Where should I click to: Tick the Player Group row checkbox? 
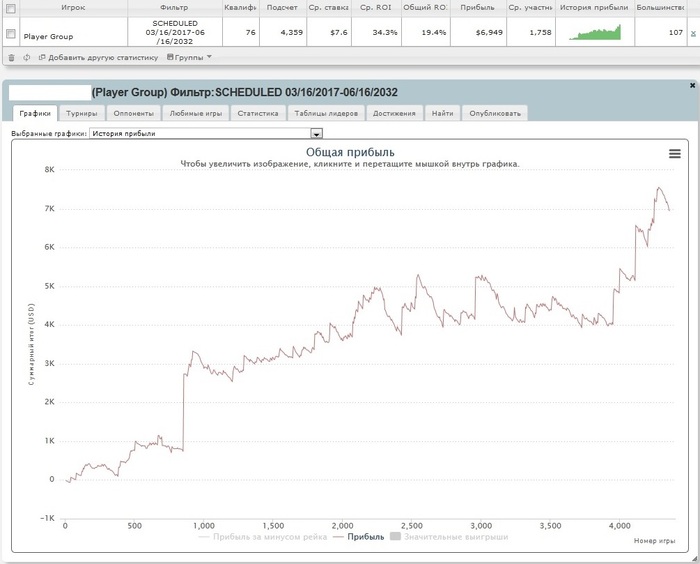click(11, 33)
